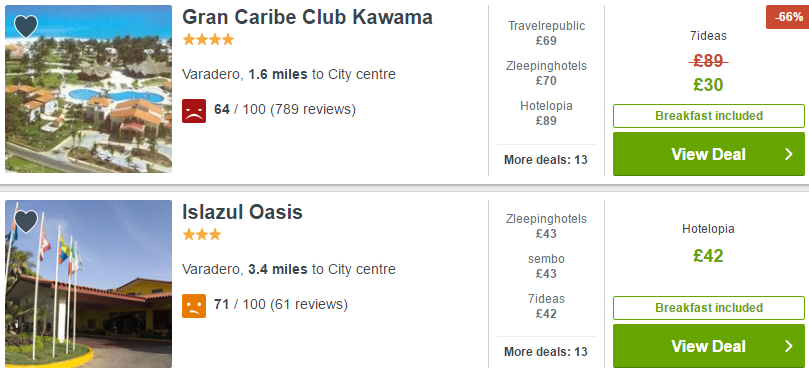Viewport: 809px width, 373px height.
Task: Favorite Islazul Oasis with heart icon
Action: tap(26, 221)
